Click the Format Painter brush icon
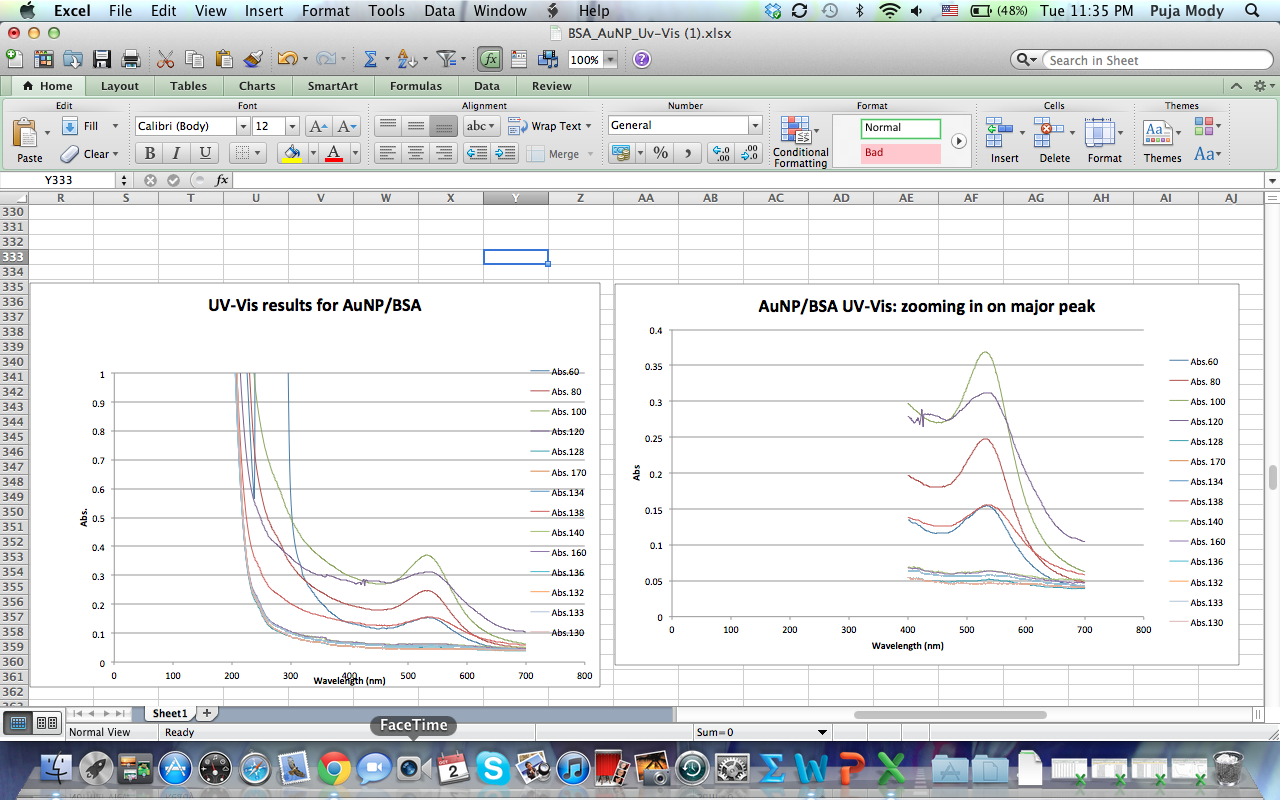Screen dimensions: 1280x800 pos(253,60)
